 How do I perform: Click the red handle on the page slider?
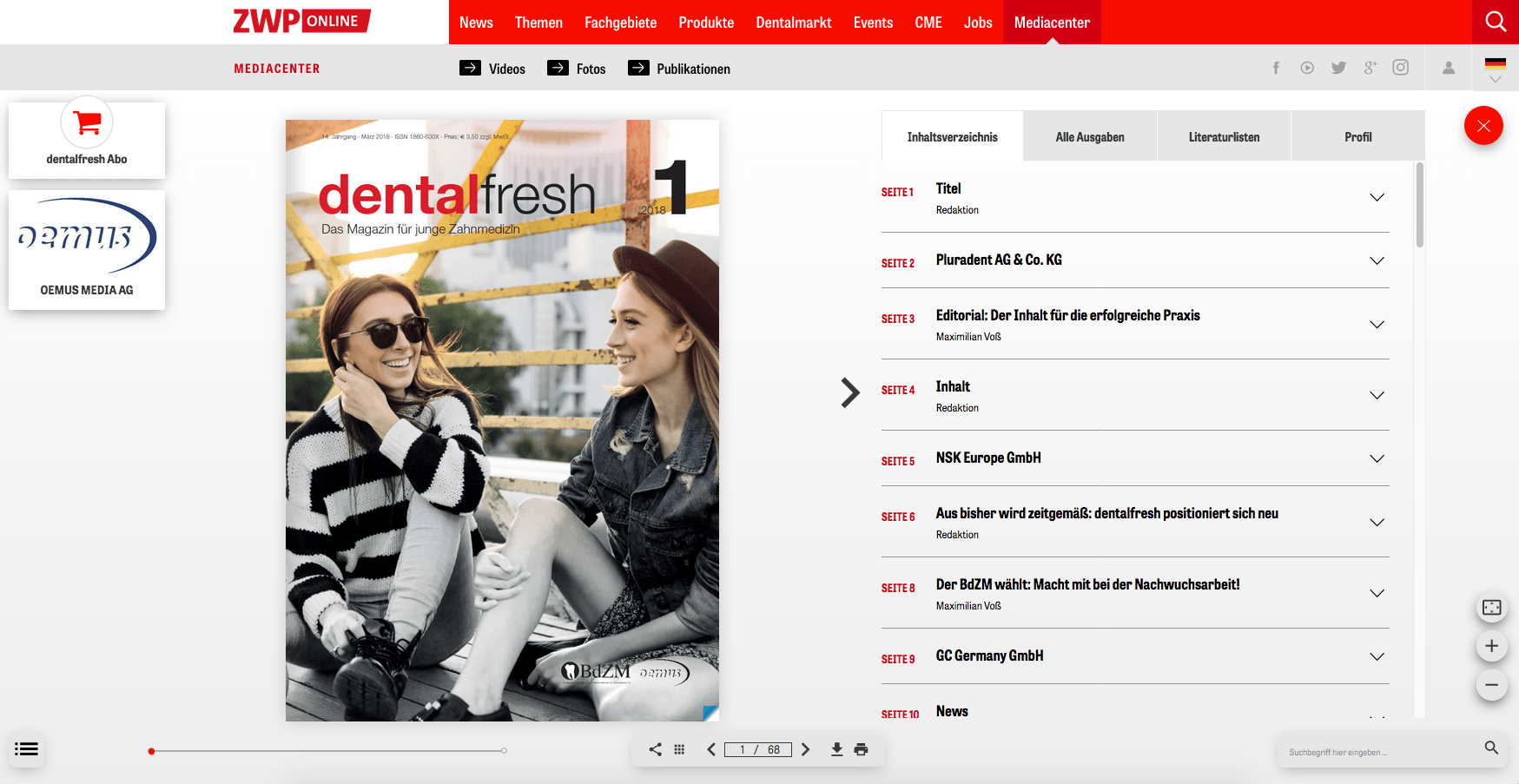(x=151, y=751)
